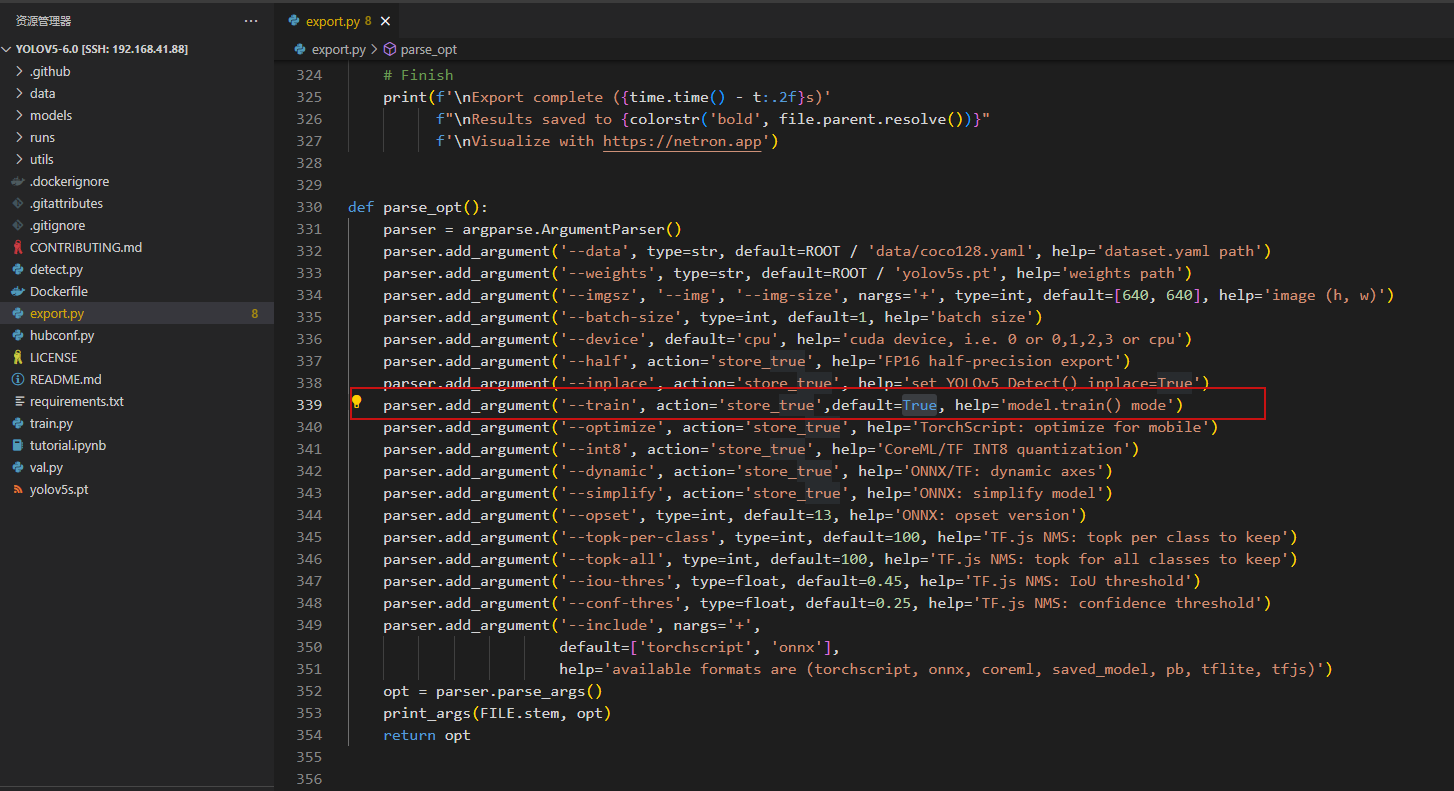The image size is (1454, 791).
Task: Open hubconf.py from the explorer
Action: pyautogui.click(x=137, y=335)
